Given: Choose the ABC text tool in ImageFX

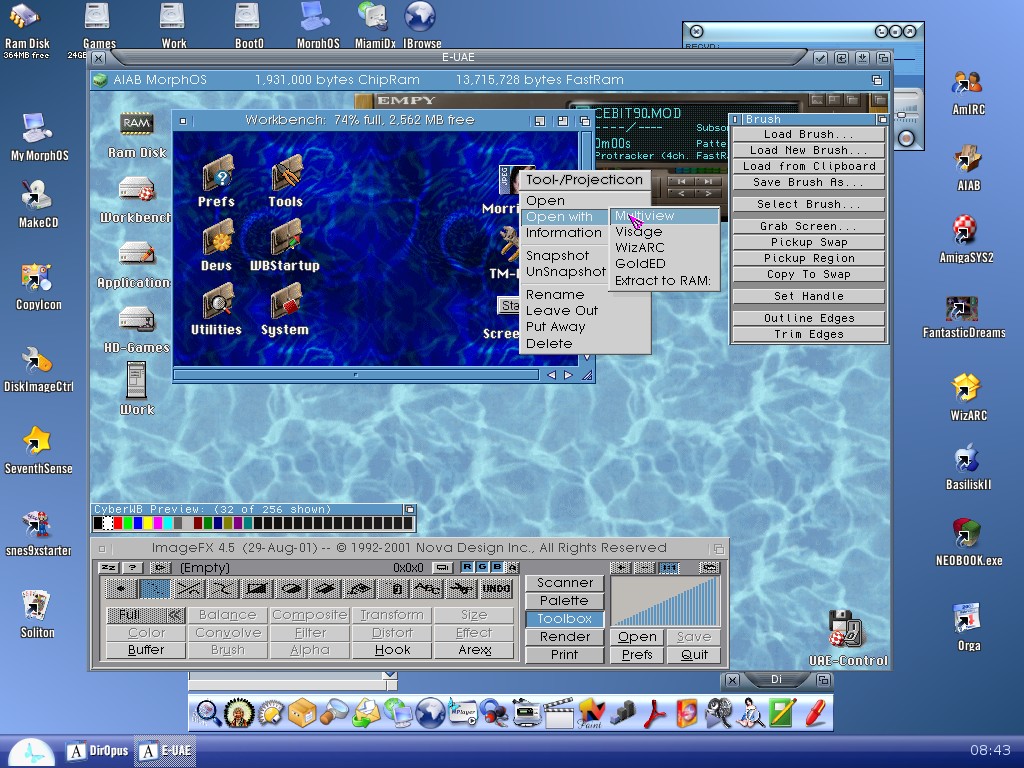Looking at the screenshot, I should click(x=428, y=589).
